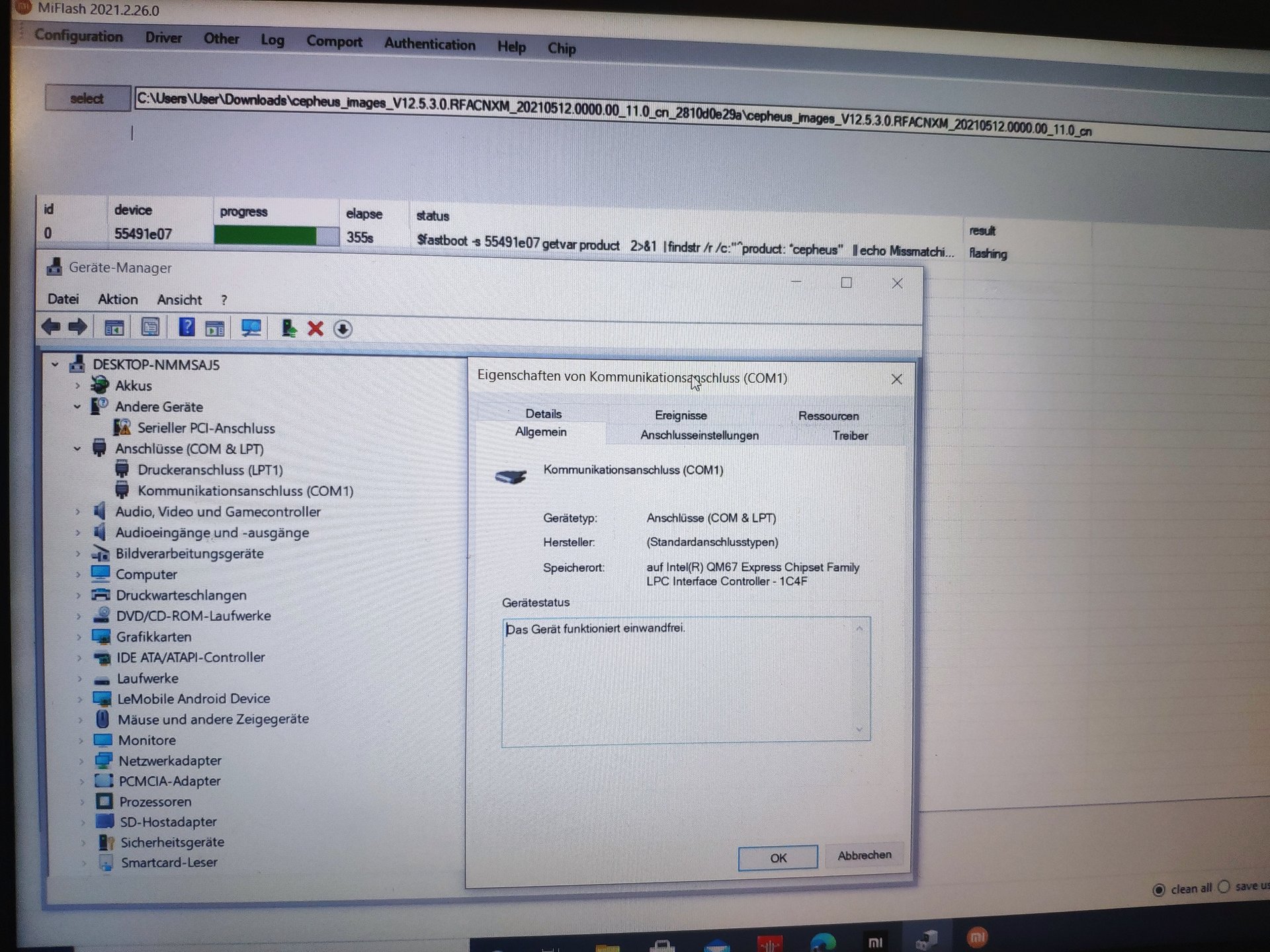The width and height of the screenshot is (1270, 952).
Task: Collapse the Anschlüsse (COM & LPT) category
Action: pos(77,448)
